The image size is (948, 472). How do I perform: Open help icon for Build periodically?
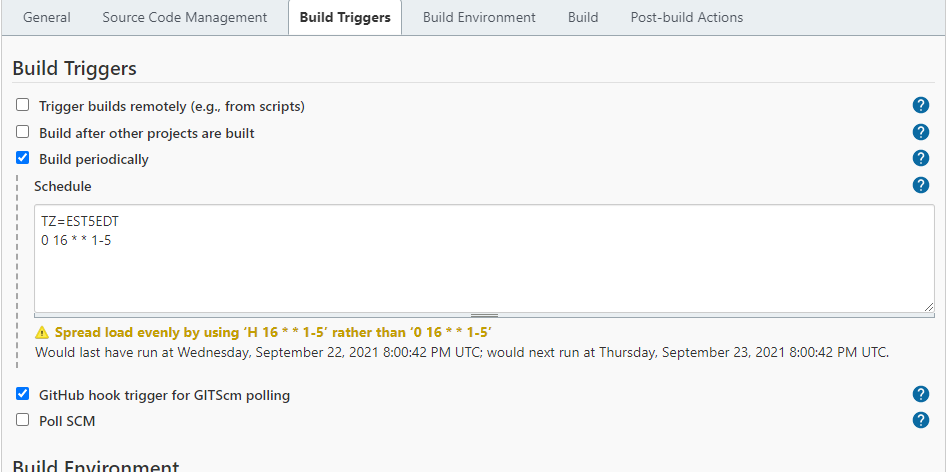[920, 158]
